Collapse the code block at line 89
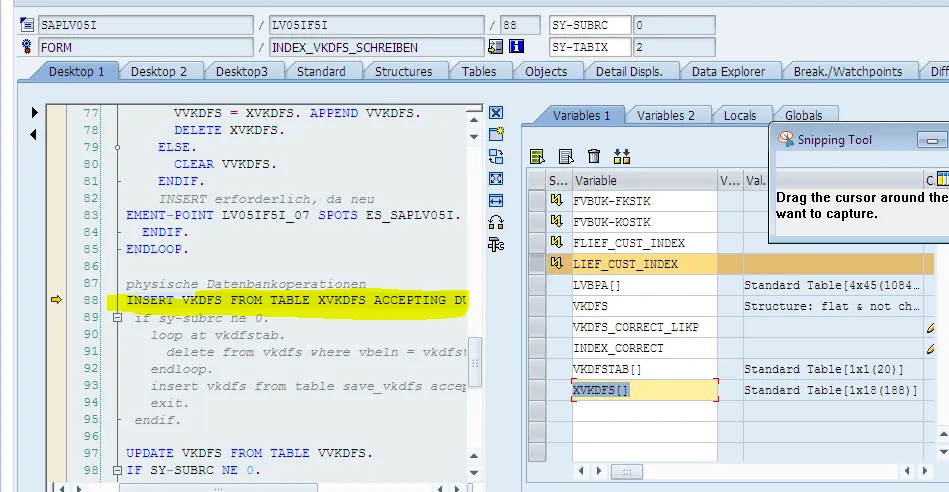949x492 pixels. point(118,318)
